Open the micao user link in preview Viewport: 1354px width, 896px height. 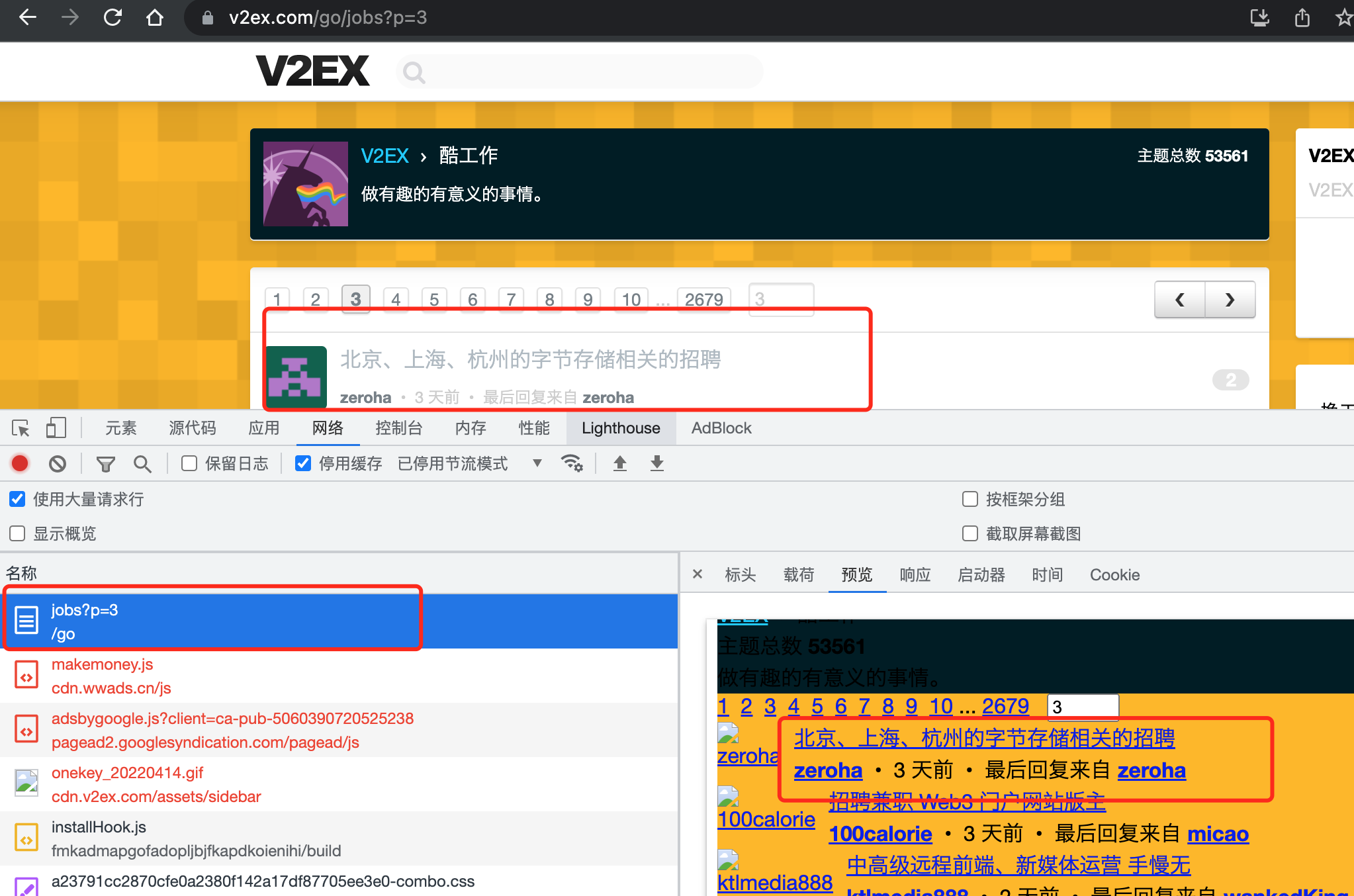[1218, 834]
